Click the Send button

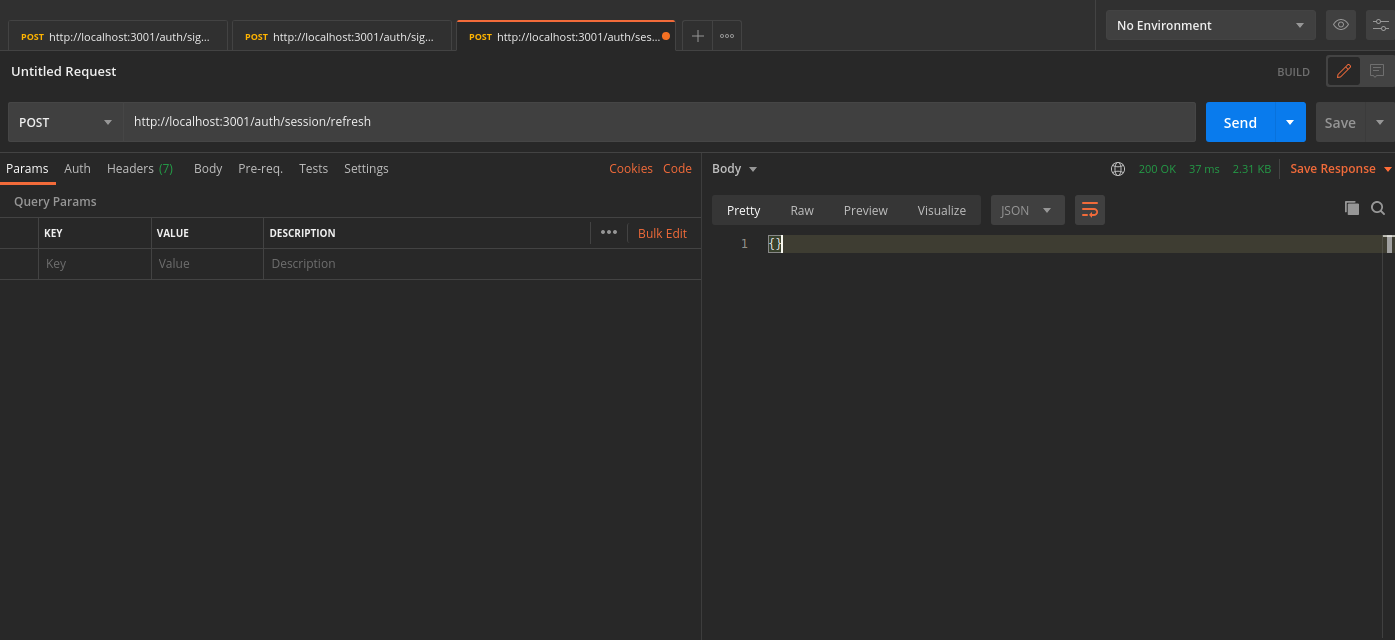coord(1239,121)
